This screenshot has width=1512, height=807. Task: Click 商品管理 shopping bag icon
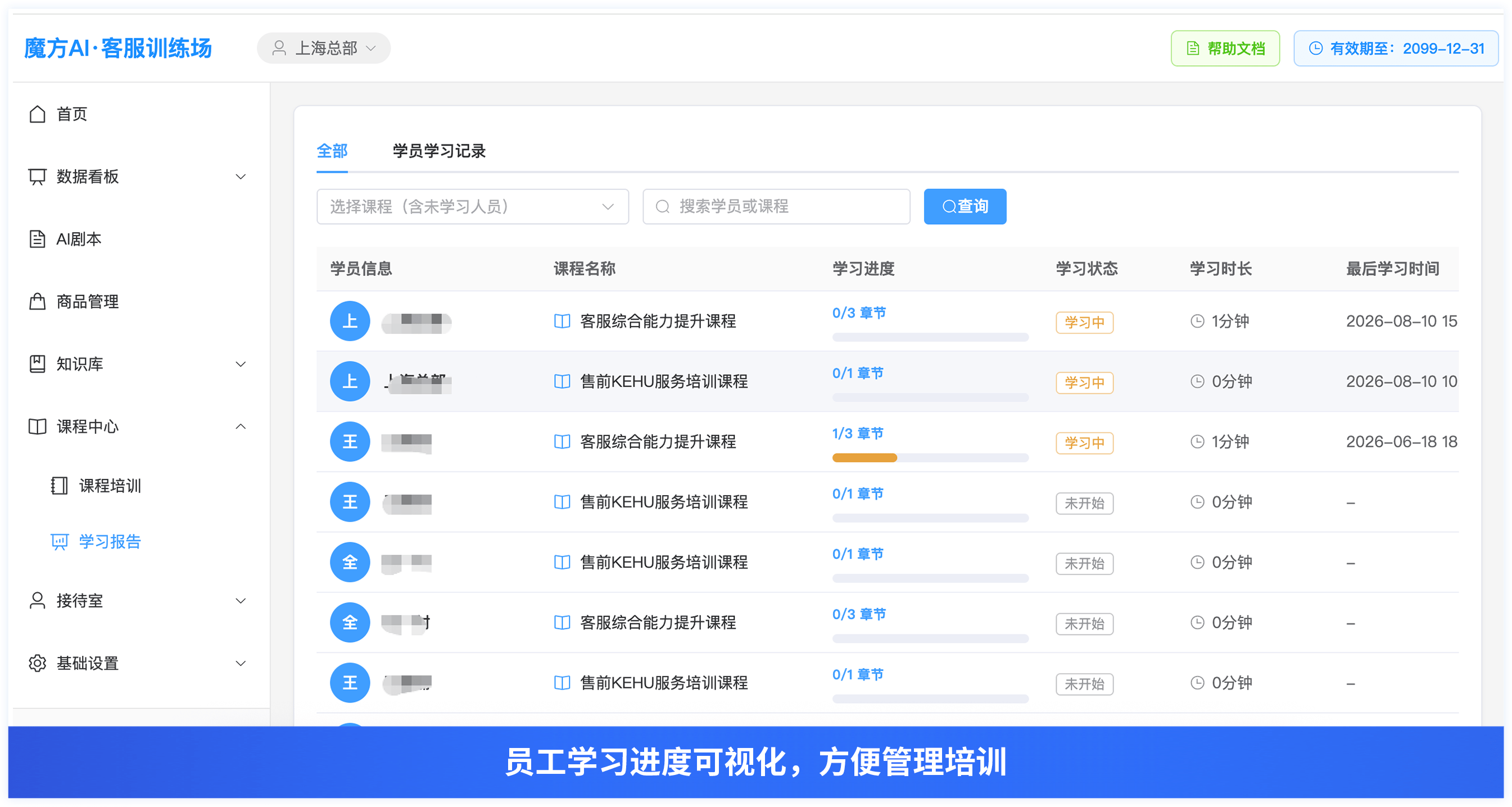[x=38, y=302]
